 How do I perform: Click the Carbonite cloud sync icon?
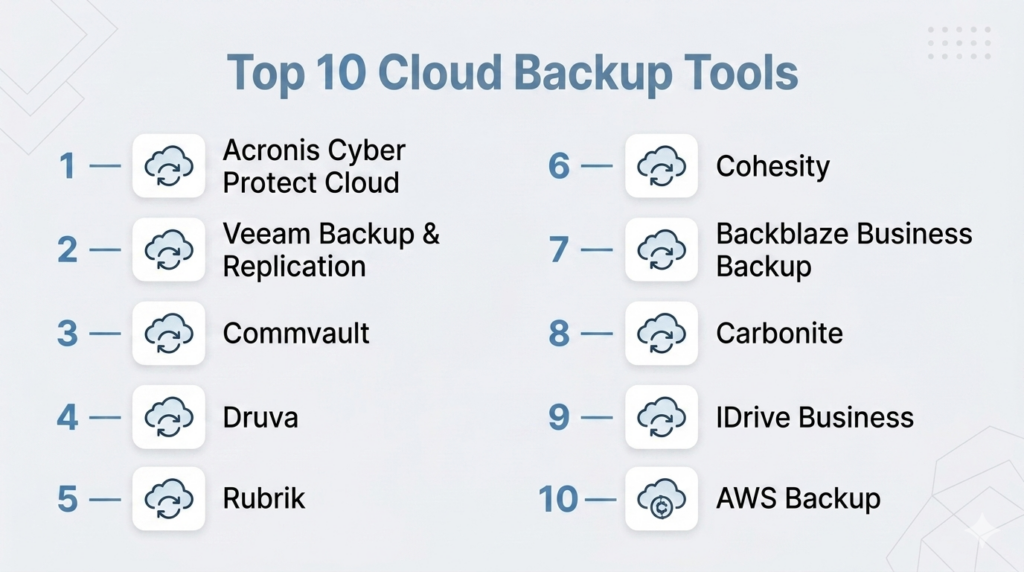click(x=661, y=333)
